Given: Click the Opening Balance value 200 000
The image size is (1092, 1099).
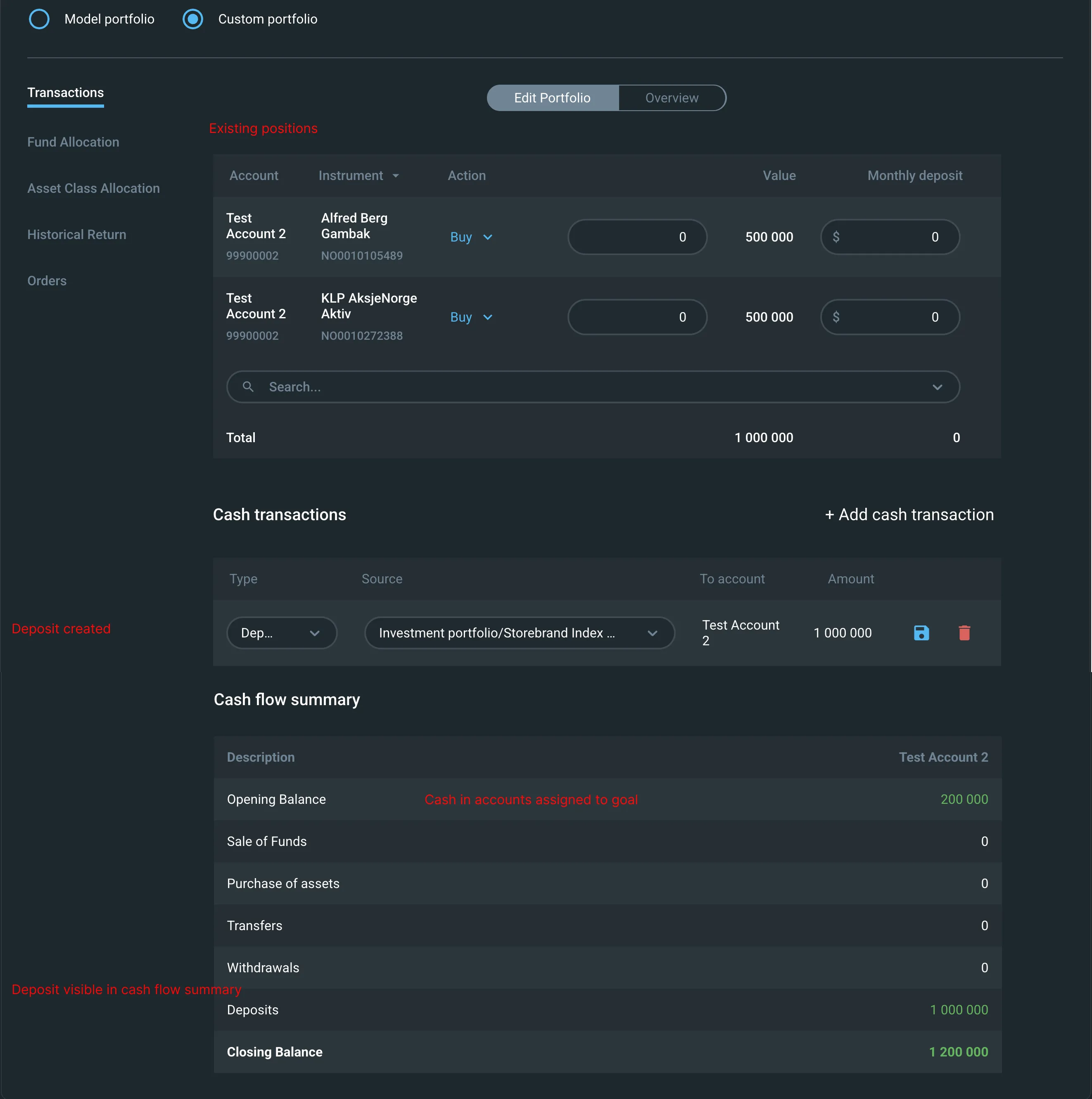Looking at the screenshot, I should 964,799.
